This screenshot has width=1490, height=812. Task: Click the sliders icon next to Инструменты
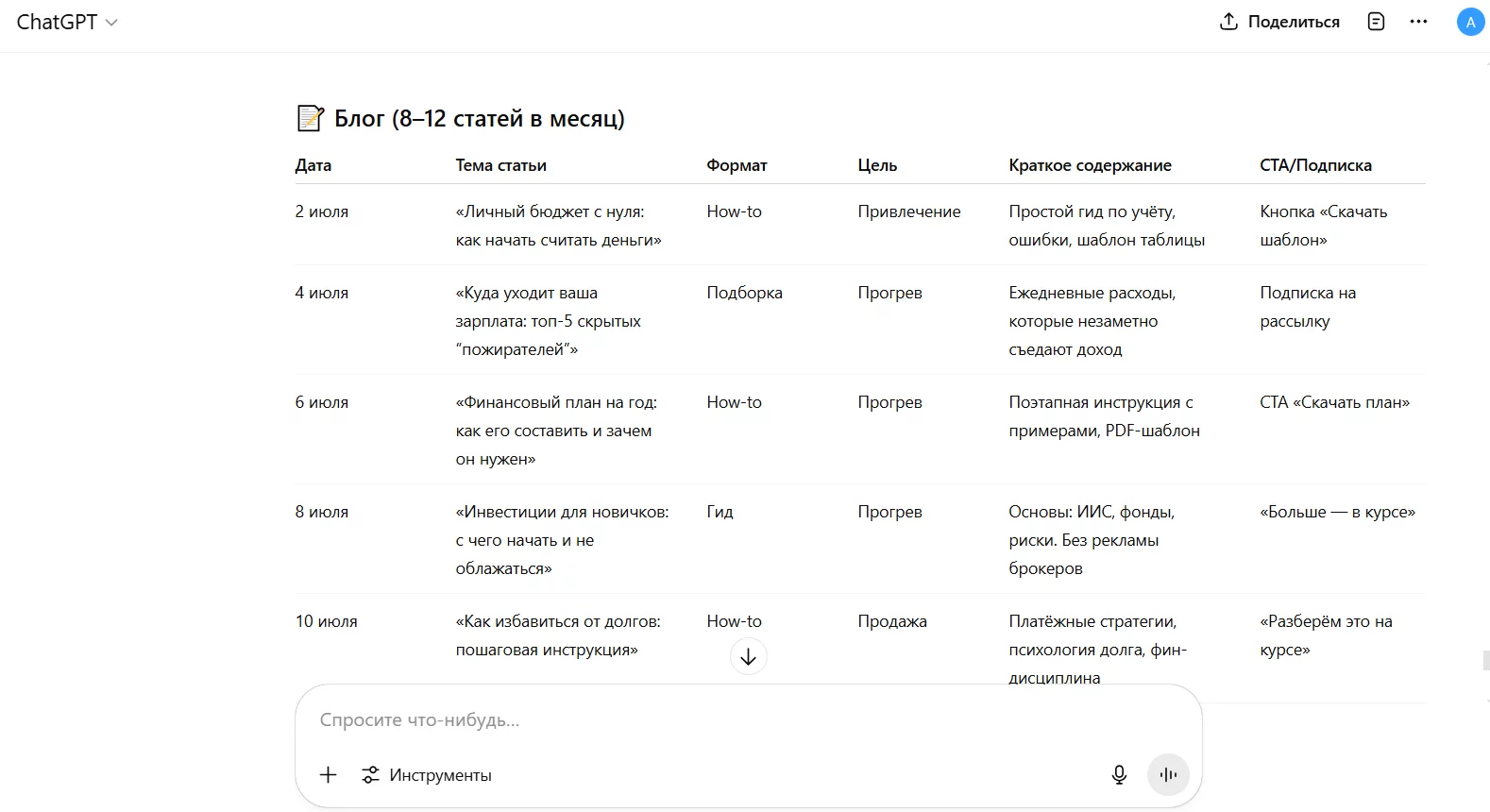[370, 775]
